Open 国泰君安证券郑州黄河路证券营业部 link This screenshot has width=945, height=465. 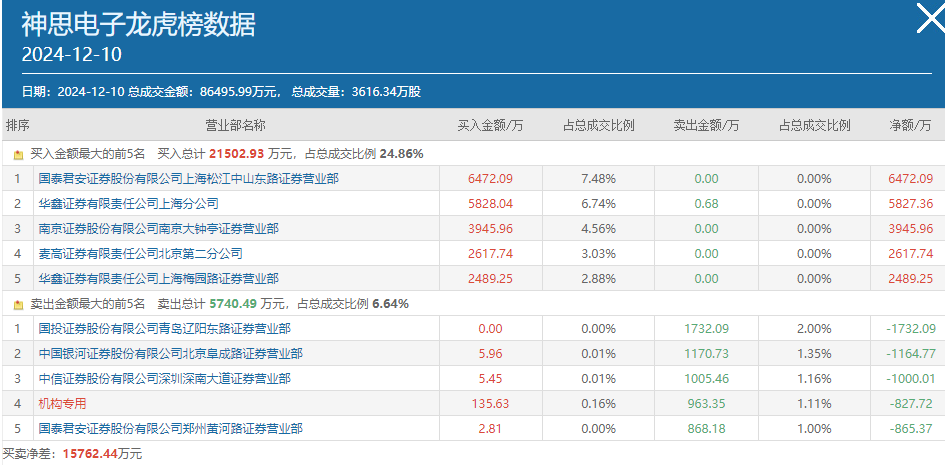point(171,429)
